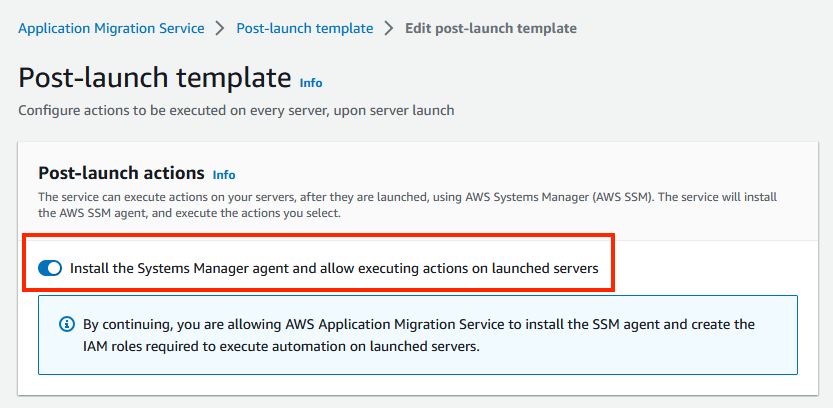
Task: Click the chevron after Application Migration Service breadcrumb
Action: click(x=220, y=28)
